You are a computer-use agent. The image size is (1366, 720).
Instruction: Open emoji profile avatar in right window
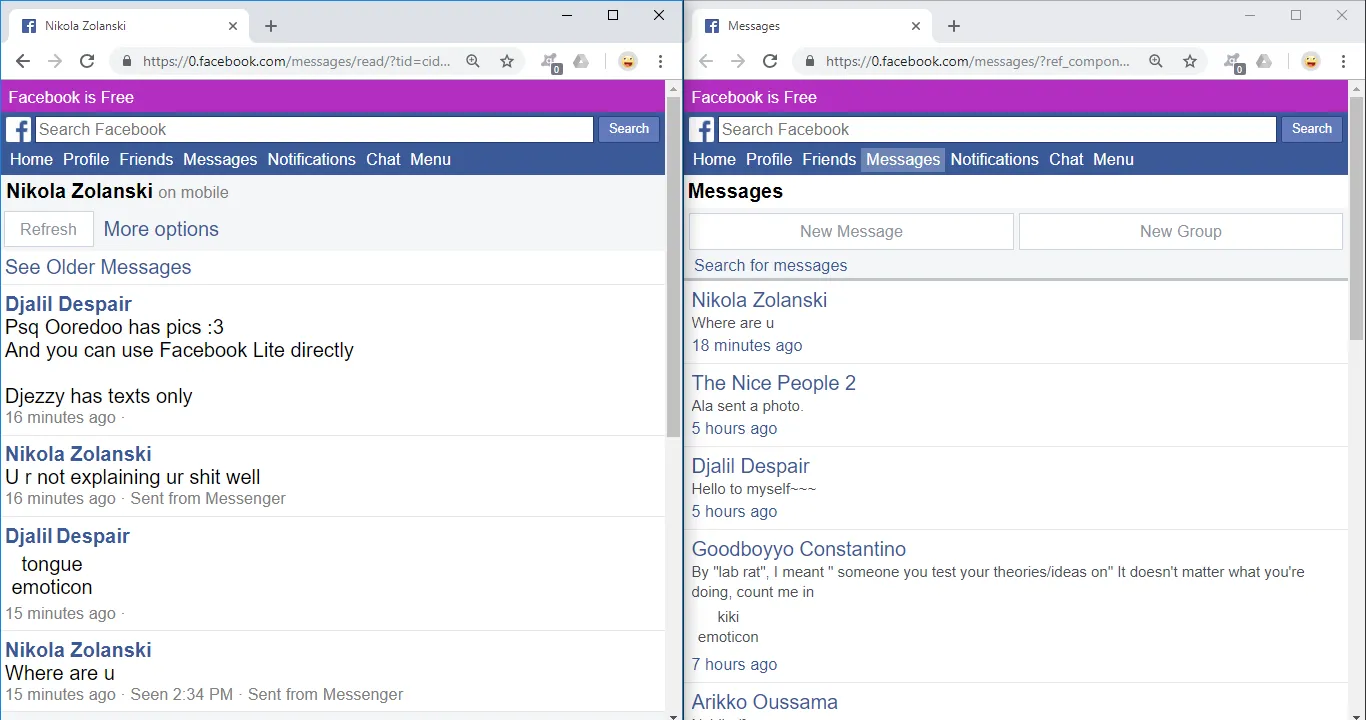[x=1311, y=61]
